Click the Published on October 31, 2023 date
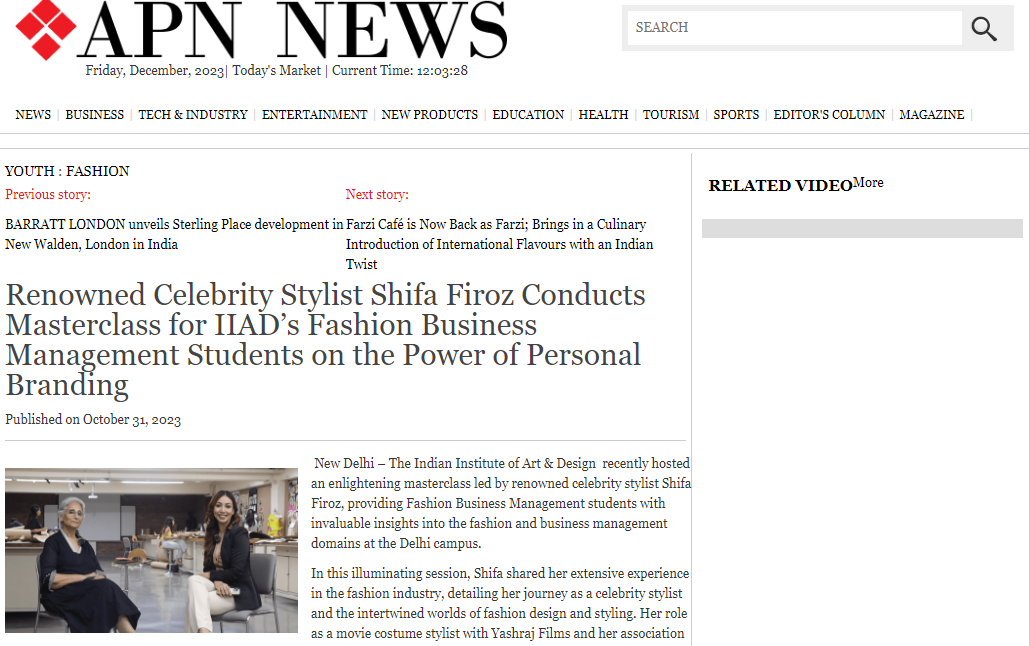The height and width of the screenshot is (646, 1030). click(x=93, y=419)
